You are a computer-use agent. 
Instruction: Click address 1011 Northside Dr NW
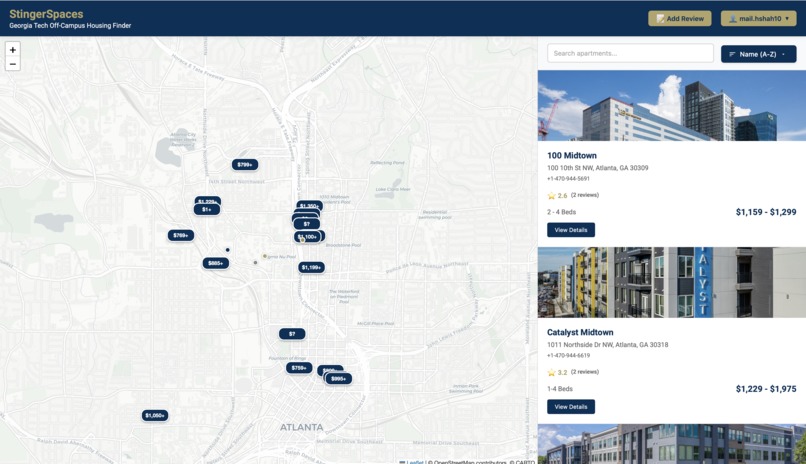coord(608,344)
